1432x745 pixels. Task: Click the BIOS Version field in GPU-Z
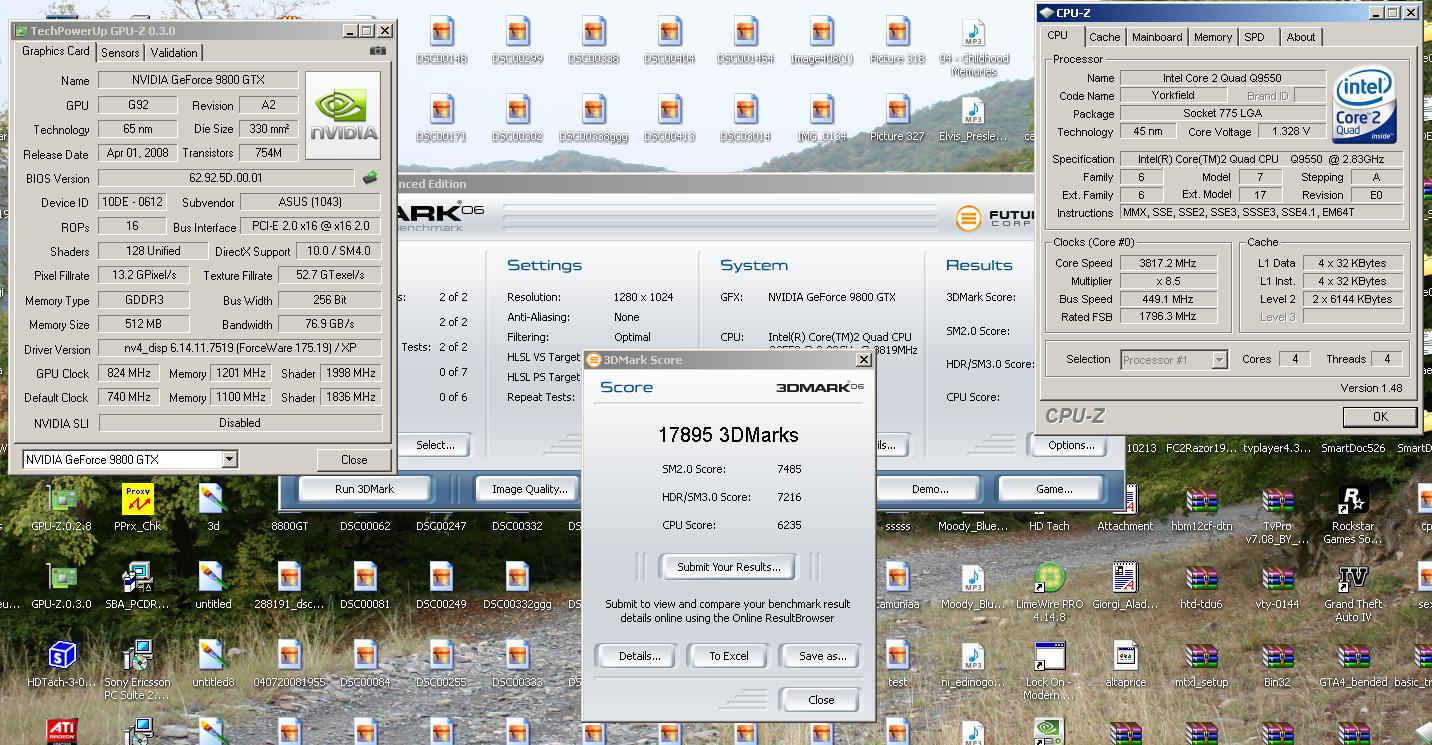[226, 178]
